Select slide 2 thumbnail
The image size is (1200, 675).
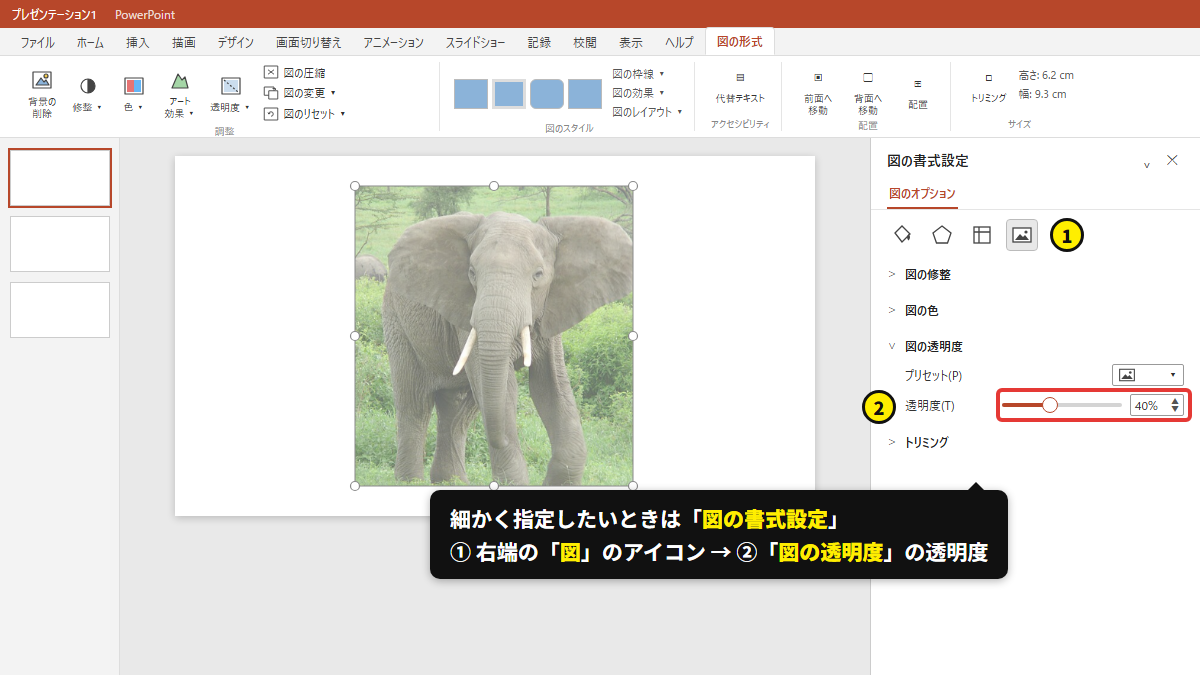click(60, 244)
